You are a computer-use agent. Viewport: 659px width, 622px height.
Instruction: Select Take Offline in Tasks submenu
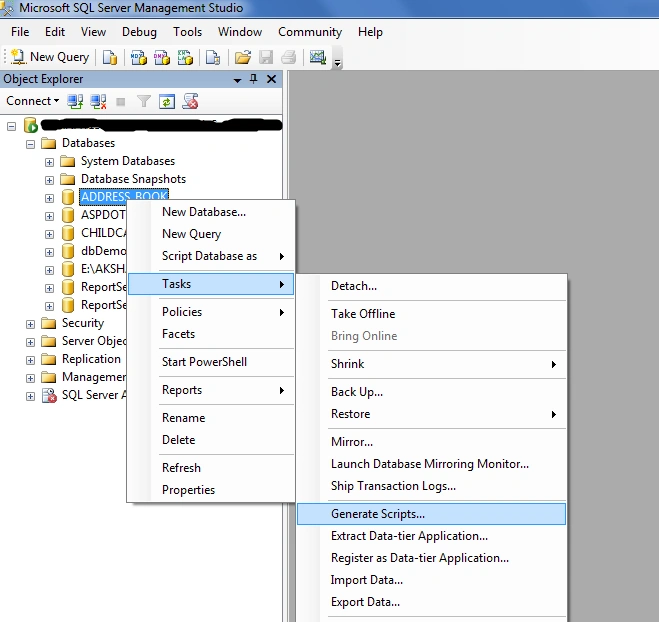pyautogui.click(x=432, y=314)
